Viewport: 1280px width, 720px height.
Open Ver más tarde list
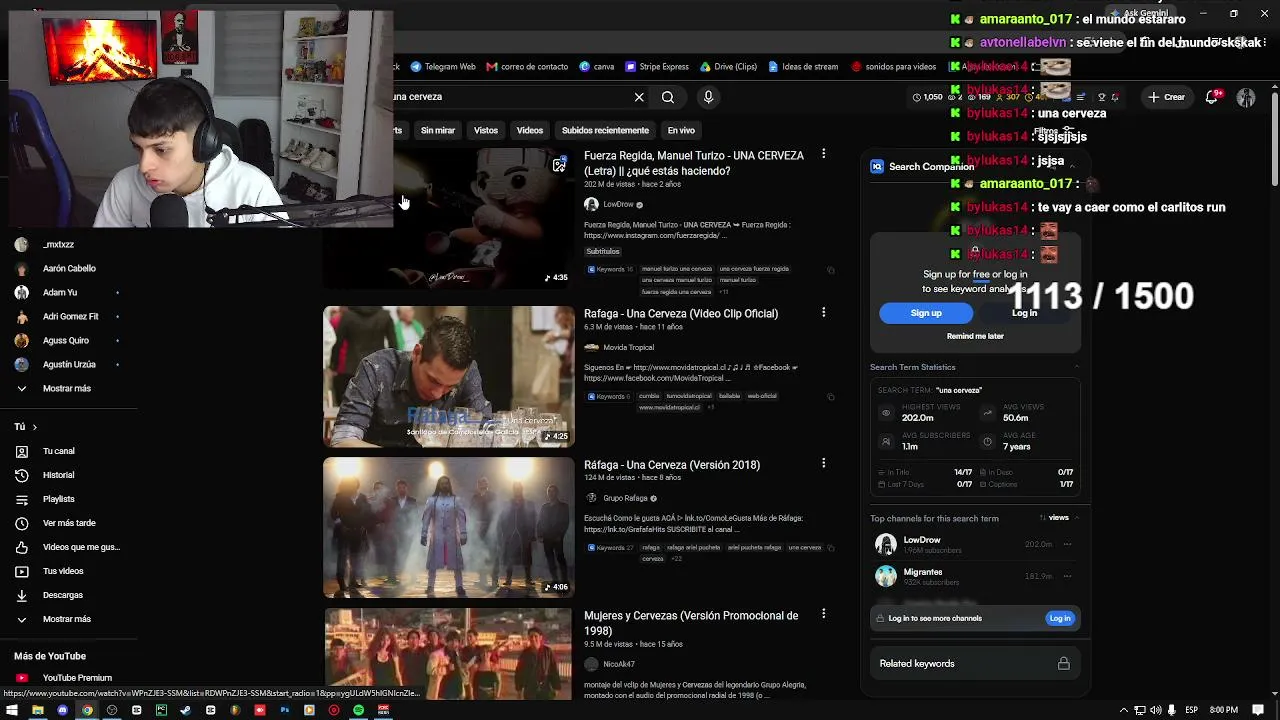(68, 523)
